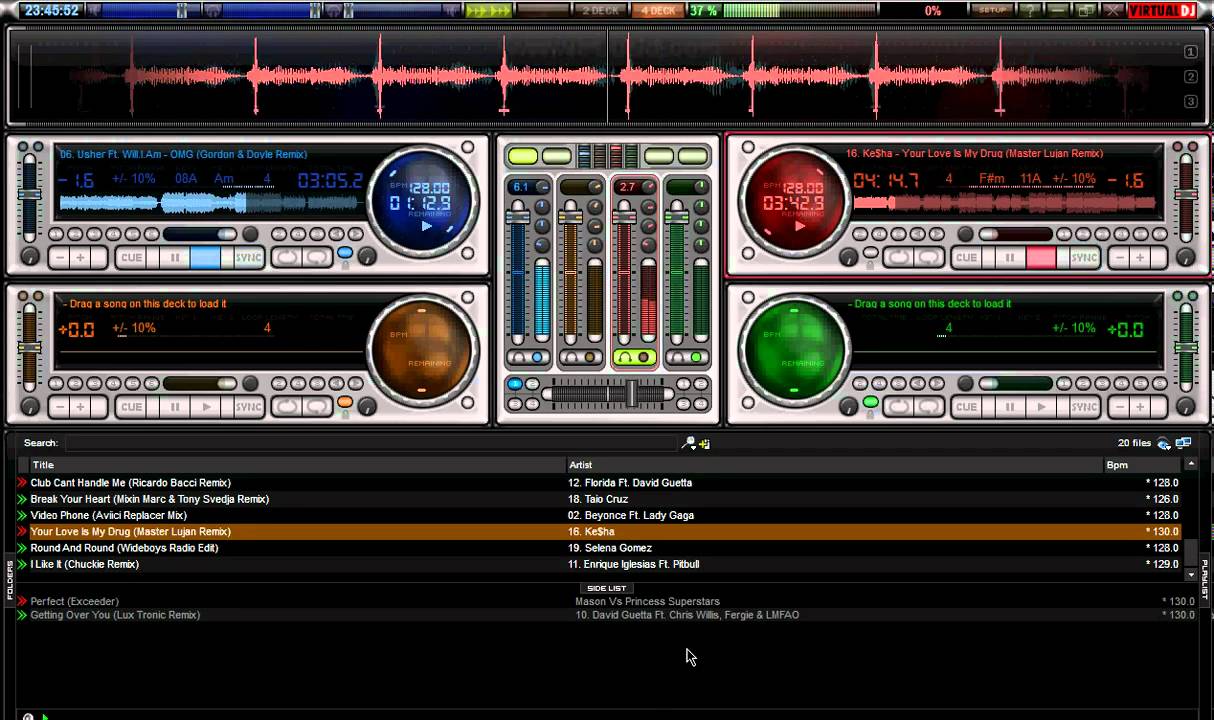
Task: Click play on the green deck
Action: pyautogui.click(x=1040, y=407)
